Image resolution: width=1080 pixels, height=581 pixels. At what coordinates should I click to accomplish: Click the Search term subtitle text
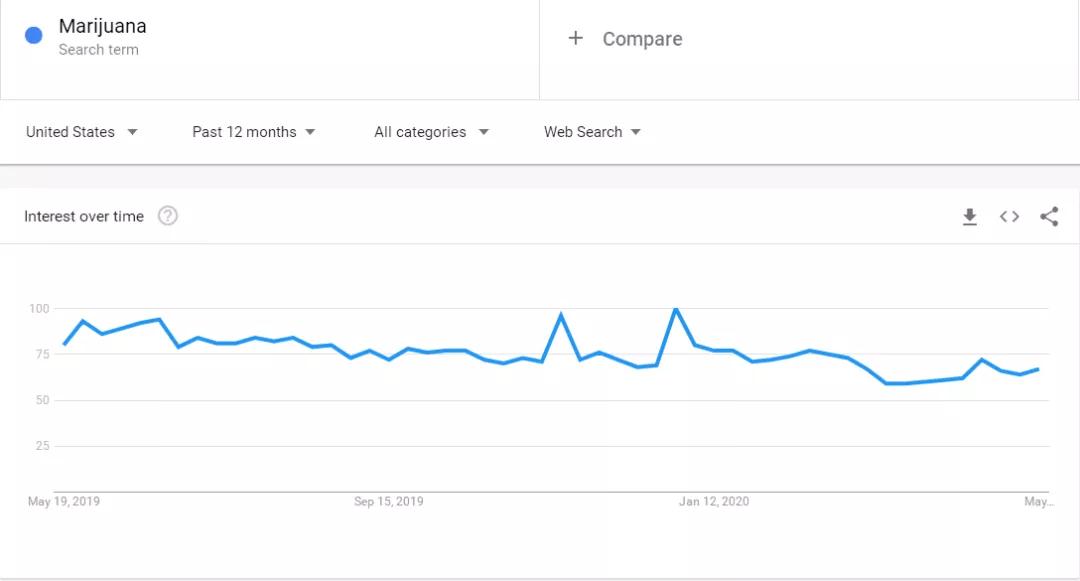(98, 50)
